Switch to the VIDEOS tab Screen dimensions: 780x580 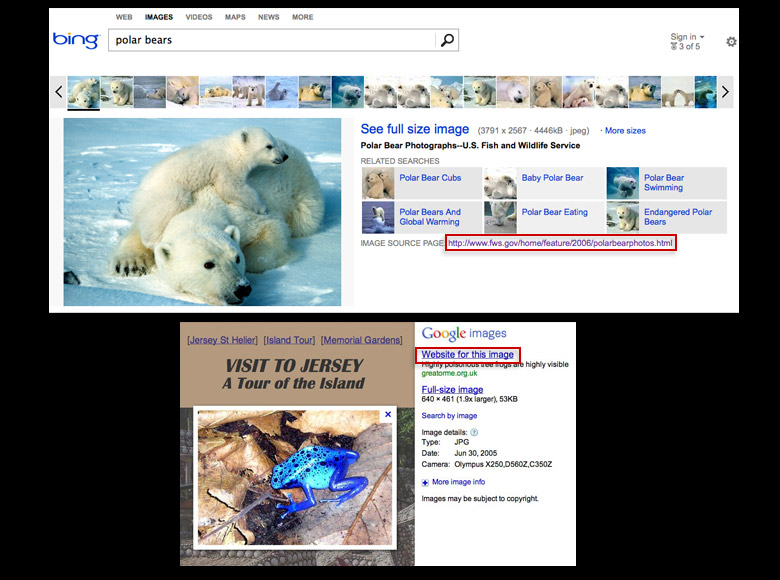pyautogui.click(x=198, y=17)
